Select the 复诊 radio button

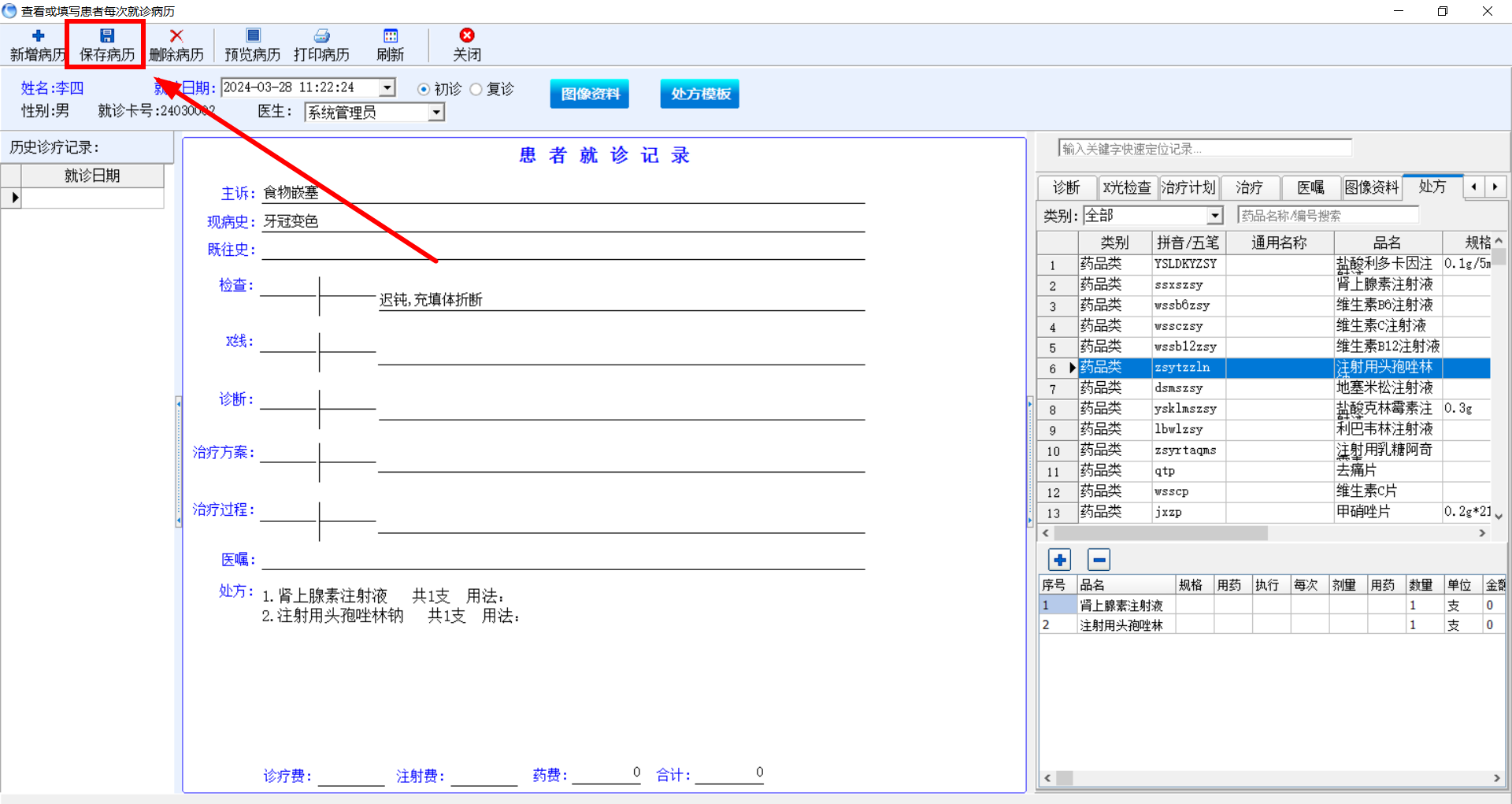pyautogui.click(x=476, y=89)
